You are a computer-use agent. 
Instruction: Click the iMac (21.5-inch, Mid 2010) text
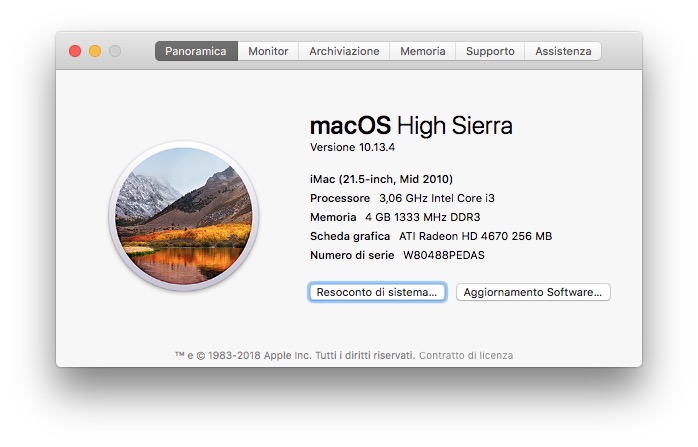pyautogui.click(x=381, y=179)
